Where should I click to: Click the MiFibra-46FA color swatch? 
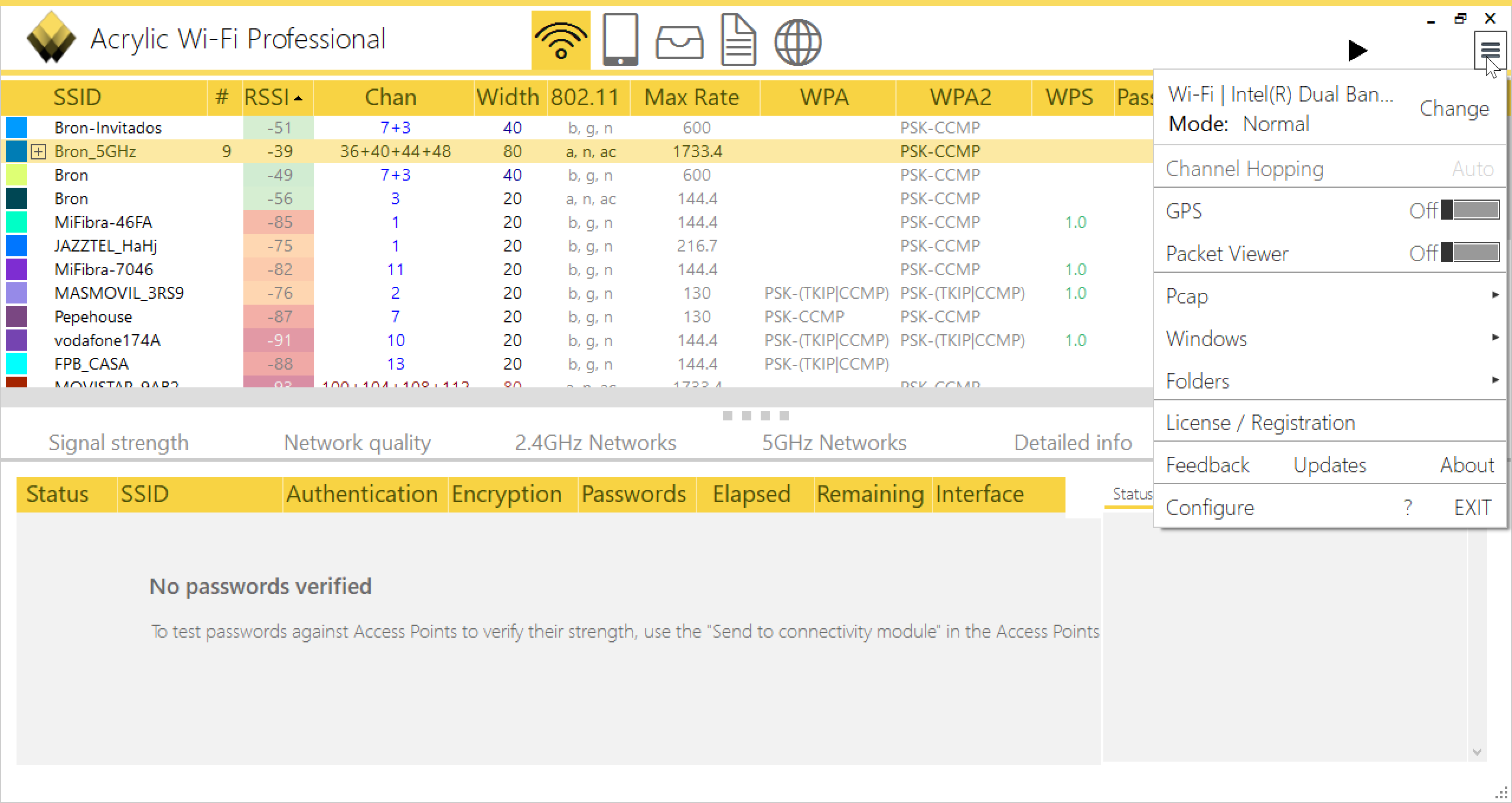point(17,223)
